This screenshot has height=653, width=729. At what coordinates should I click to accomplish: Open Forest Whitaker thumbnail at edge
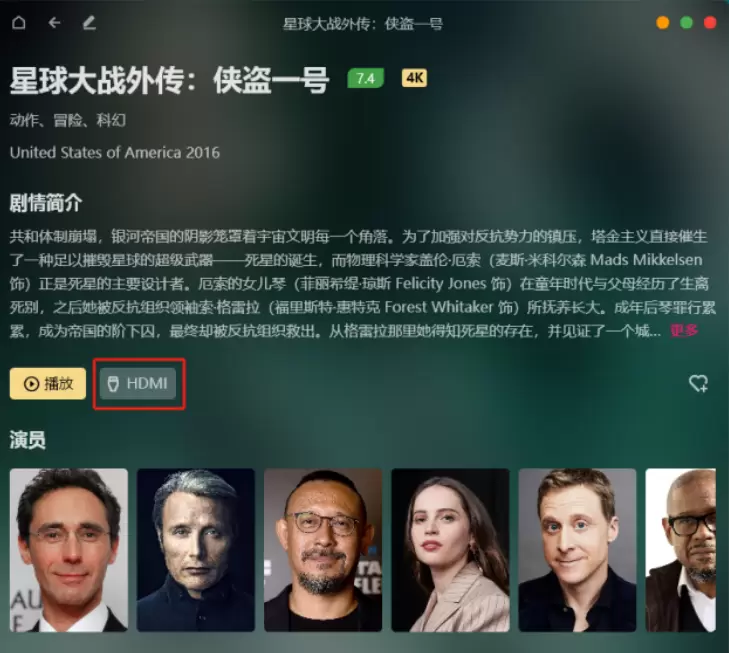pos(681,550)
